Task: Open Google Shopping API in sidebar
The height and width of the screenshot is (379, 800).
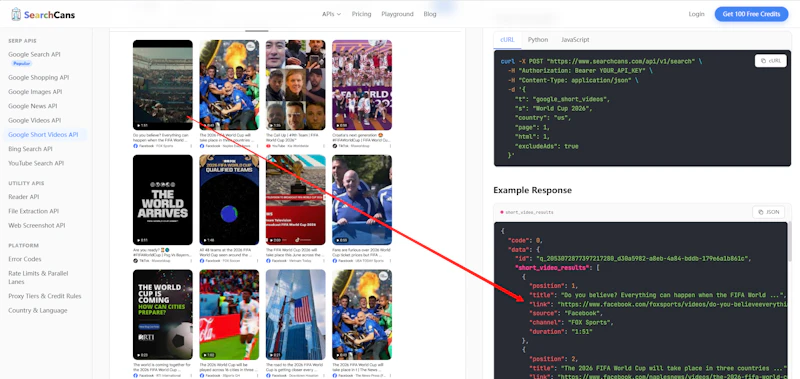Action: [x=38, y=78]
